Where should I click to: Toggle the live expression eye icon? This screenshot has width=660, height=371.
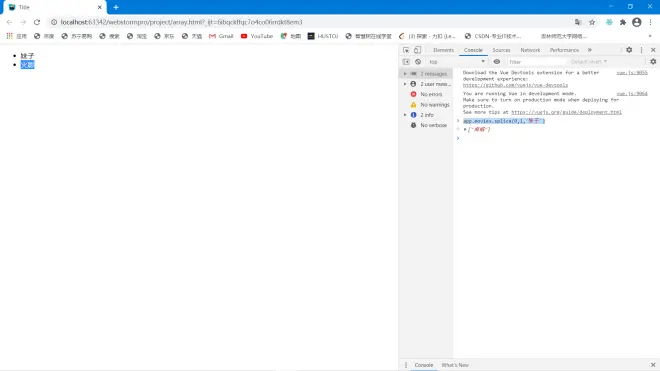pos(497,62)
